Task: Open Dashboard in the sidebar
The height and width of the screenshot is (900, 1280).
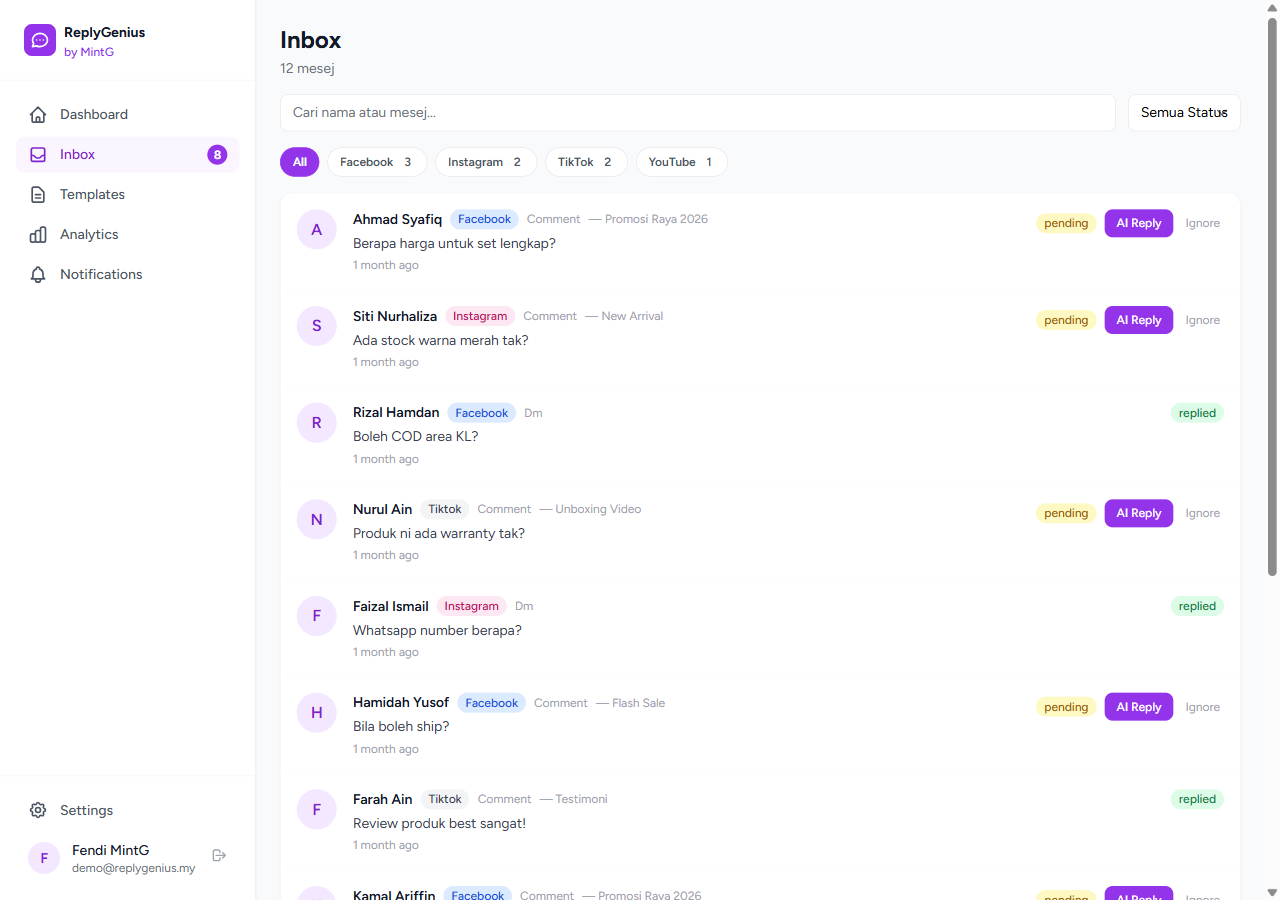Action: pyautogui.click(x=128, y=114)
